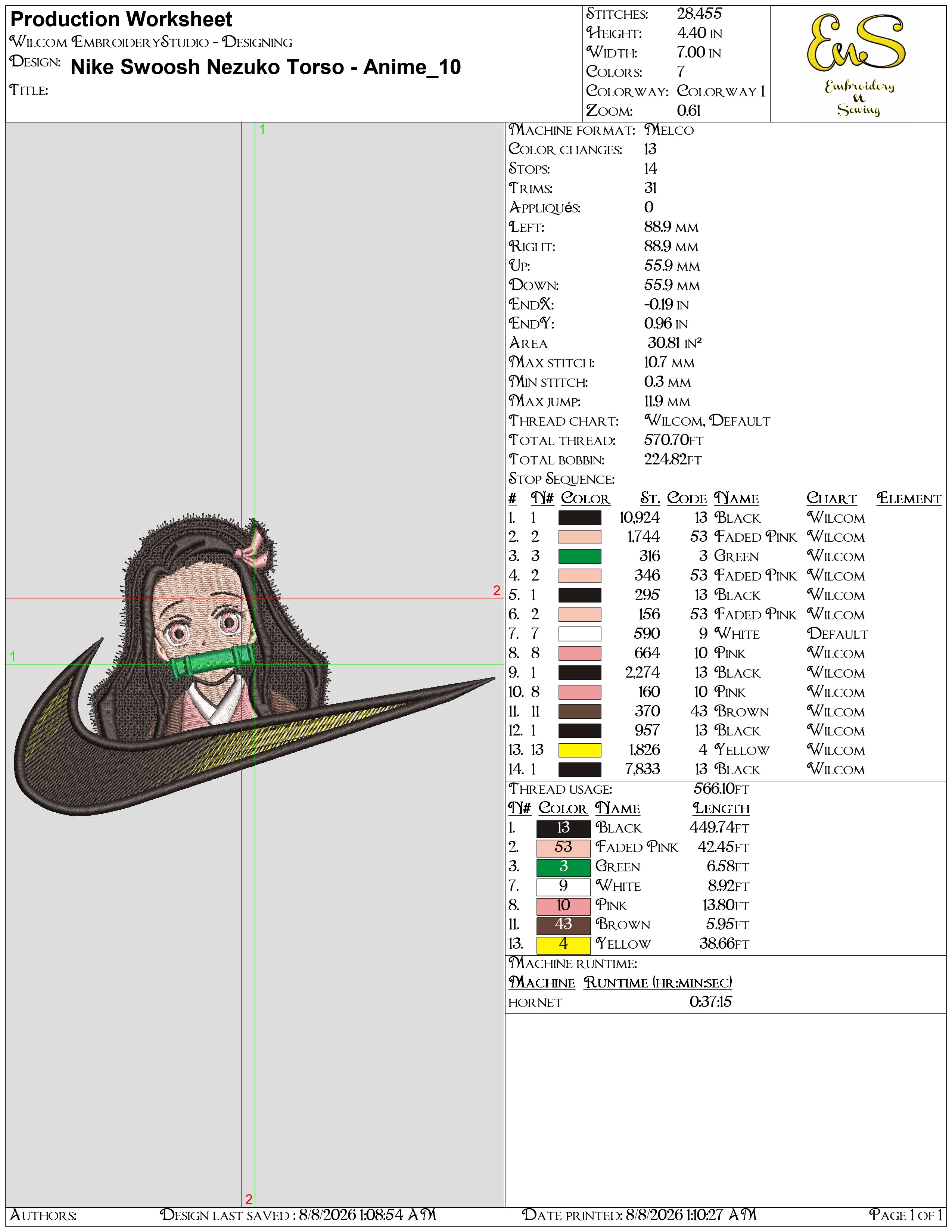Click the Min Stitch value "0.3 MM"
The image size is (952, 1232).
point(667,382)
